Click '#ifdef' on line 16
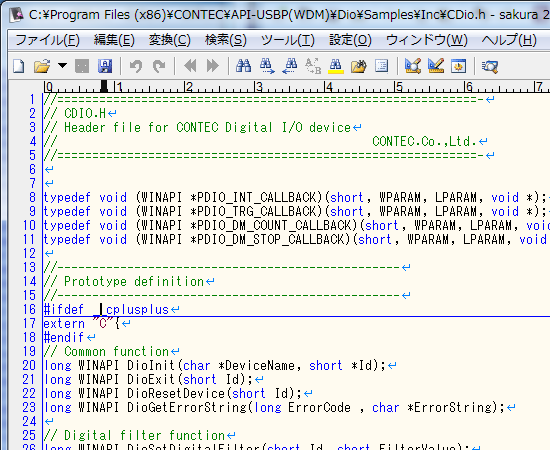This screenshot has height=450, width=550. [x=63, y=310]
